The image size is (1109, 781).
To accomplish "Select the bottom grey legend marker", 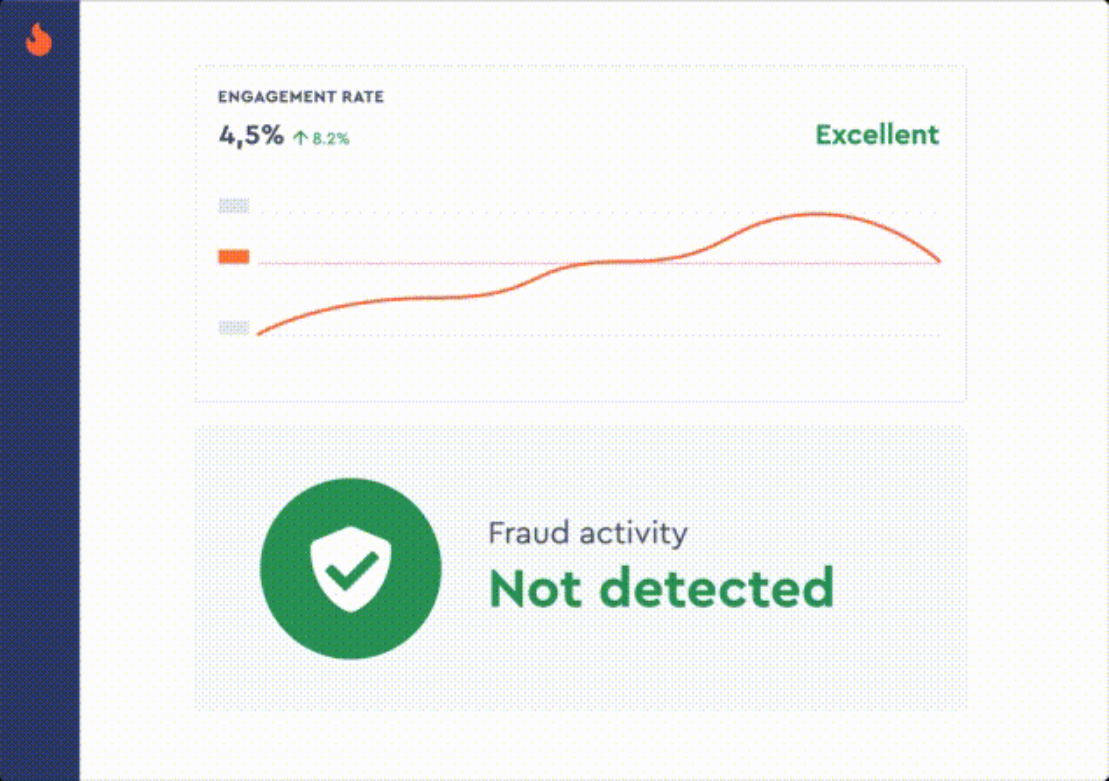I will point(234,327).
